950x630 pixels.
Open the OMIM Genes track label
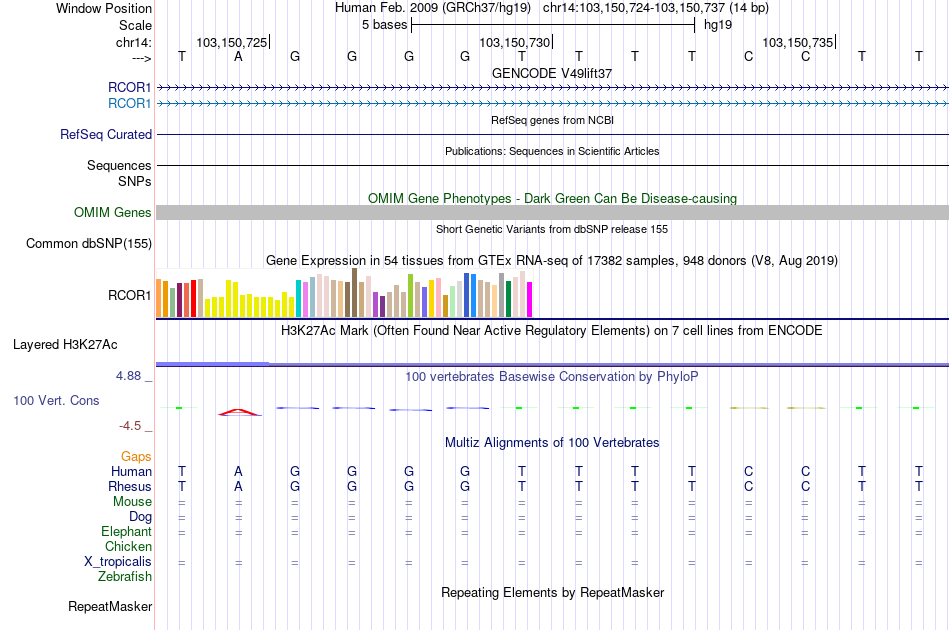(112, 213)
